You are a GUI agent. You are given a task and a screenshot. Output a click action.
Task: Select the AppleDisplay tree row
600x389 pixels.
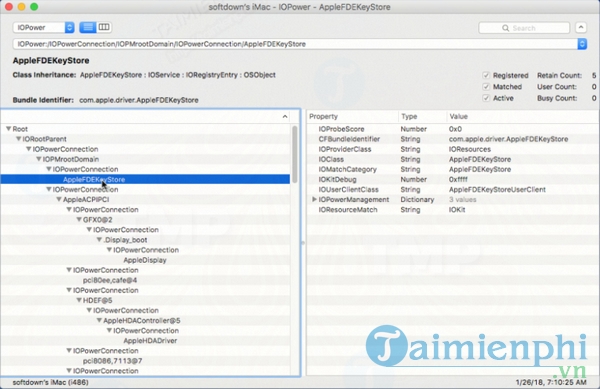(x=145, y=260)
